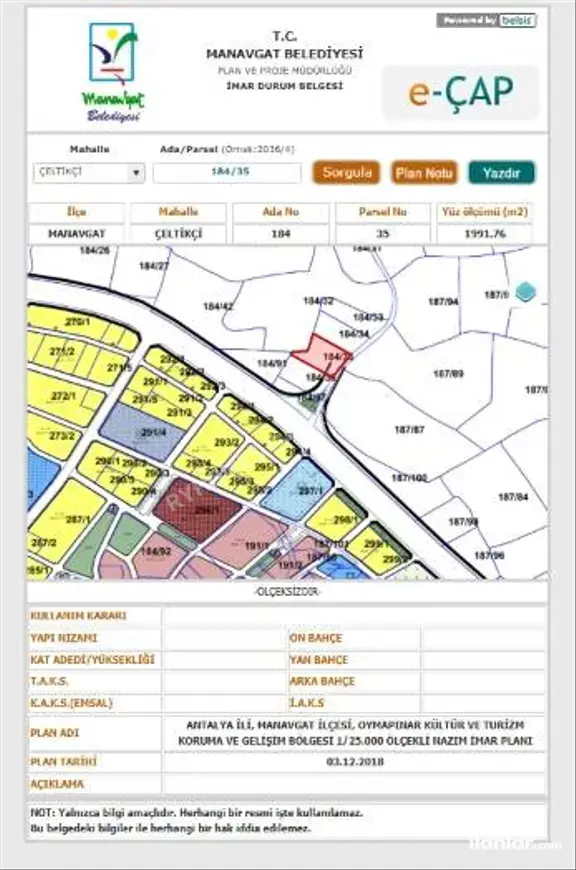
Task: Click the Yazdır print button
Action: [502, 173]
